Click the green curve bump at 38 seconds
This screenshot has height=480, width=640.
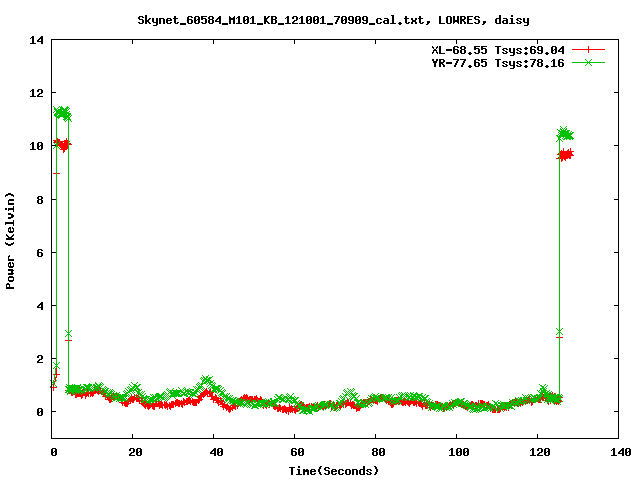[x=207, y=382]
